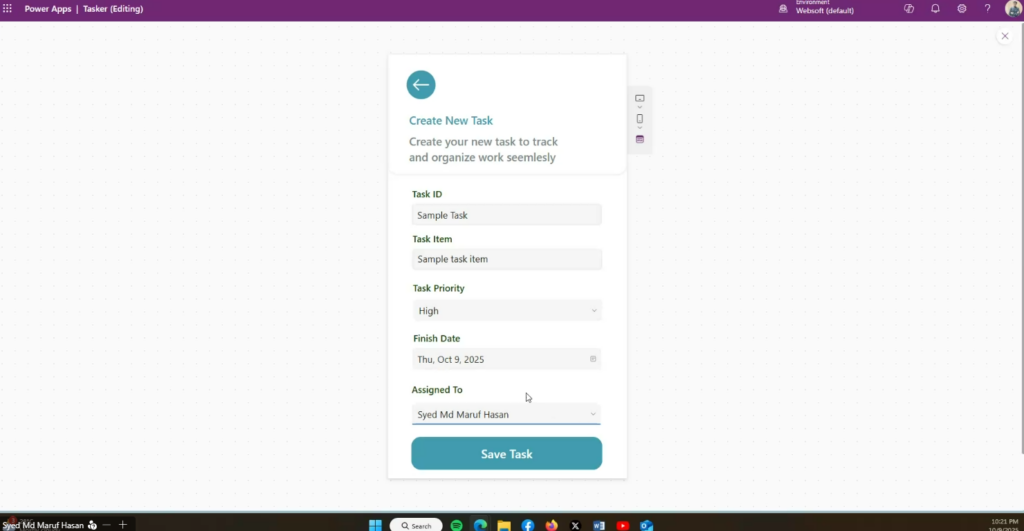This screenshot has width=1024, height=531.
Task: Click the taskbar clock showing 10:21 PM
Action: click(1004, 524)
